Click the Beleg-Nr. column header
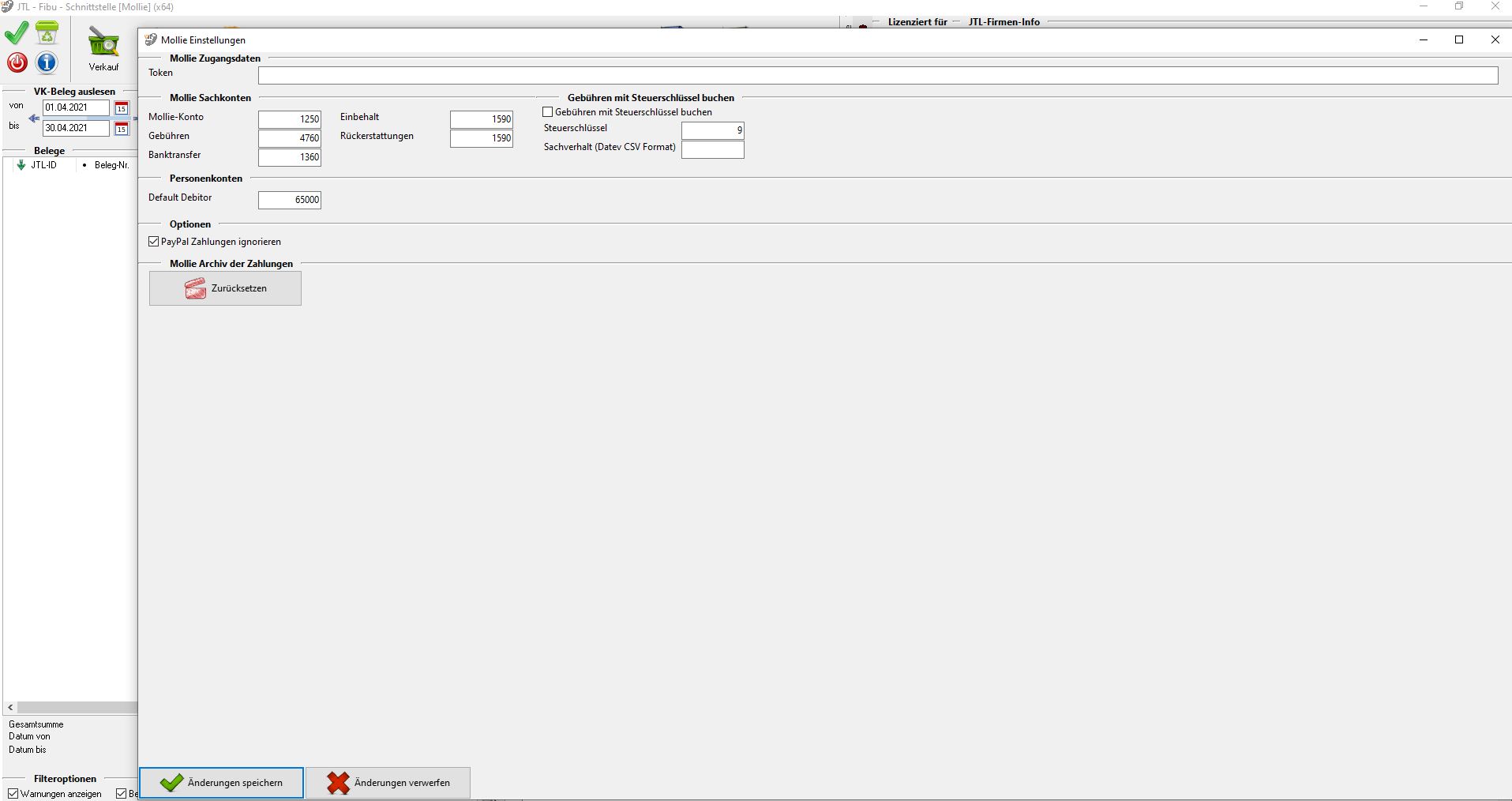Image resolution: width=1512 pixels, height=801 pixels. tap(111, 165)
